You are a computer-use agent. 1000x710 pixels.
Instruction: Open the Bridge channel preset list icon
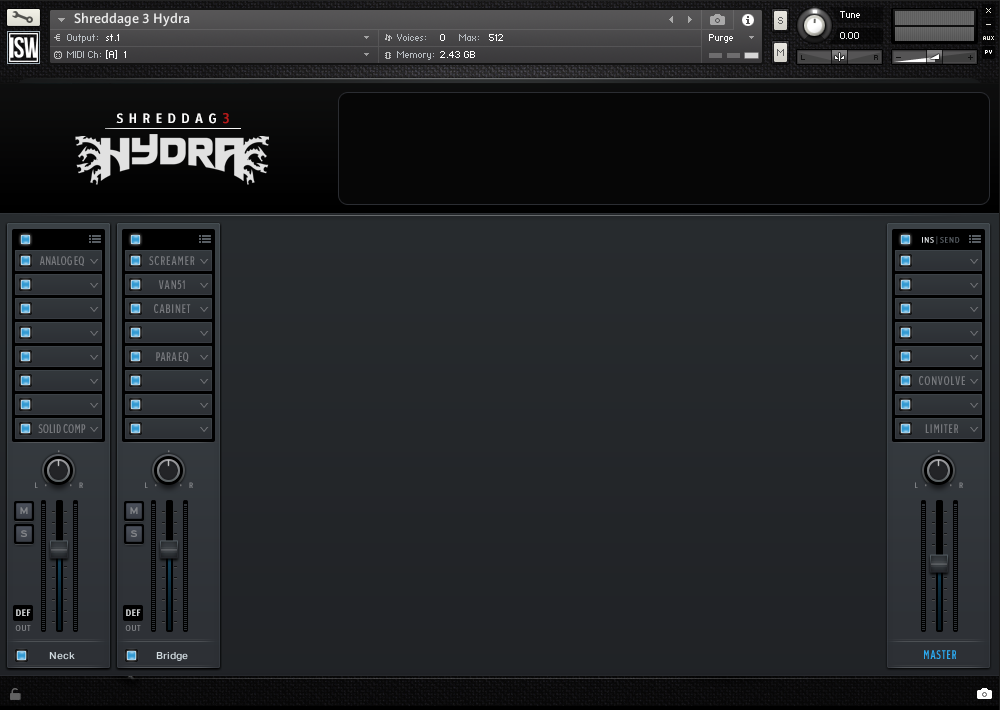(205, 239)
